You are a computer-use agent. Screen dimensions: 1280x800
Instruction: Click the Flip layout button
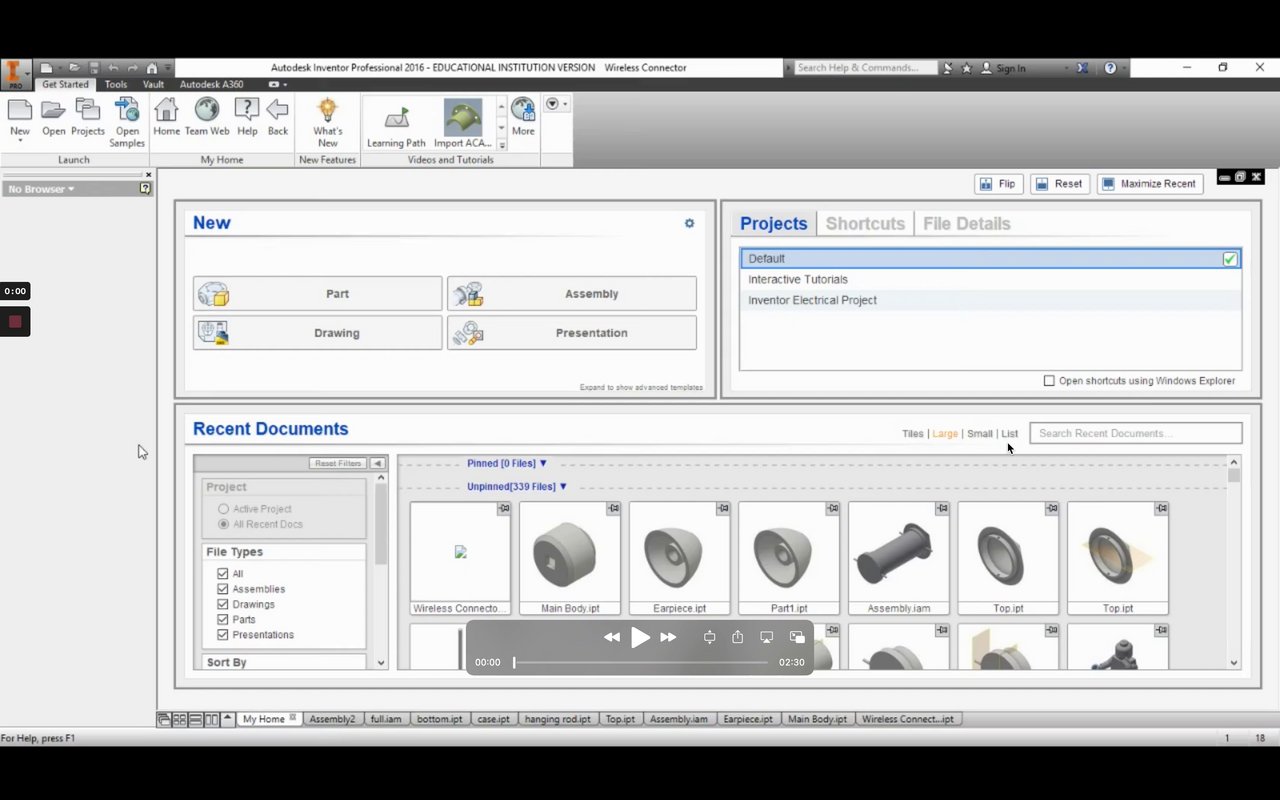click(x=998, y=184)
